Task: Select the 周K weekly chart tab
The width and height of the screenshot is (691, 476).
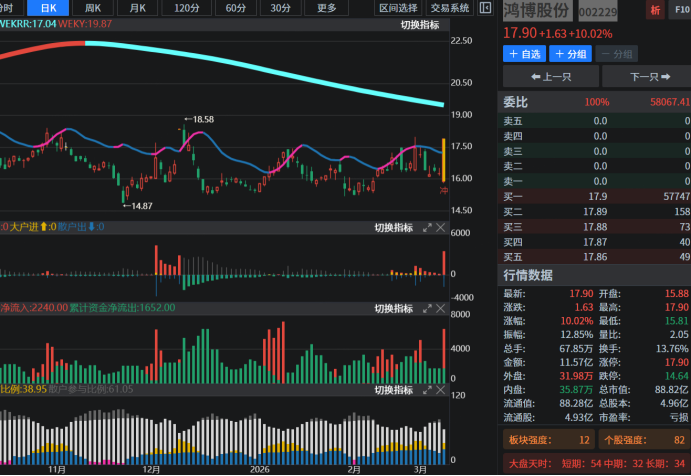Action: (92, 8)
